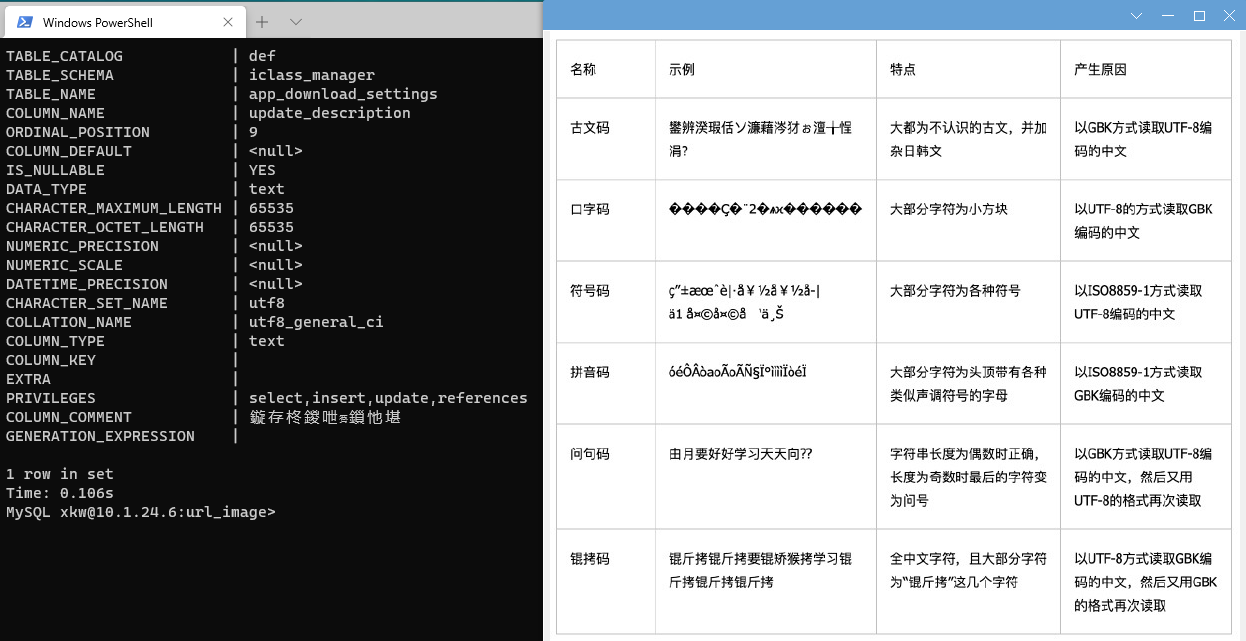Open a new terminal tab with the plus button
1246x641 pixels.
262,21
